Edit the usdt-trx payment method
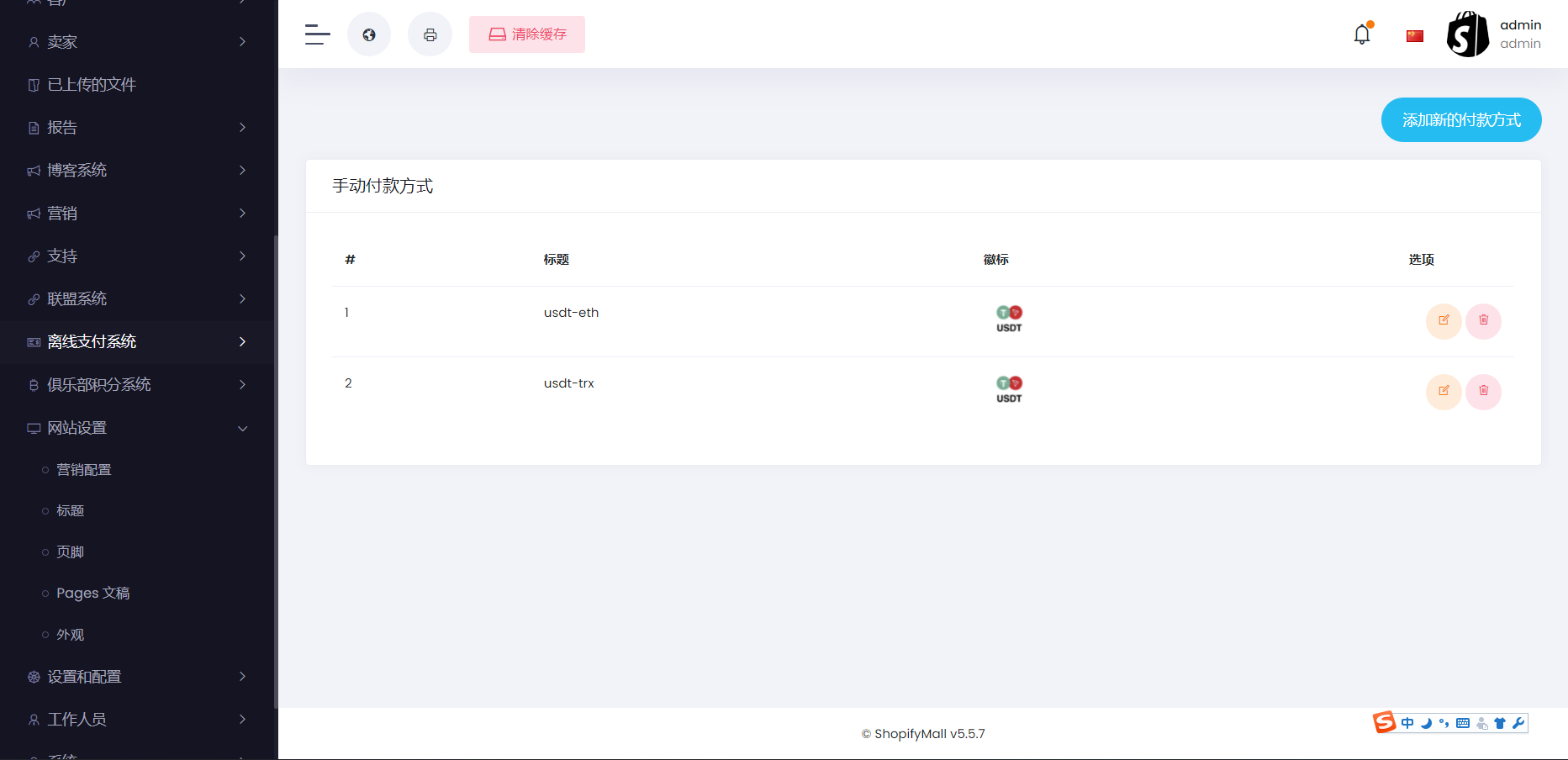This screenshot has width=1568, height=760. click(1444, 391)
